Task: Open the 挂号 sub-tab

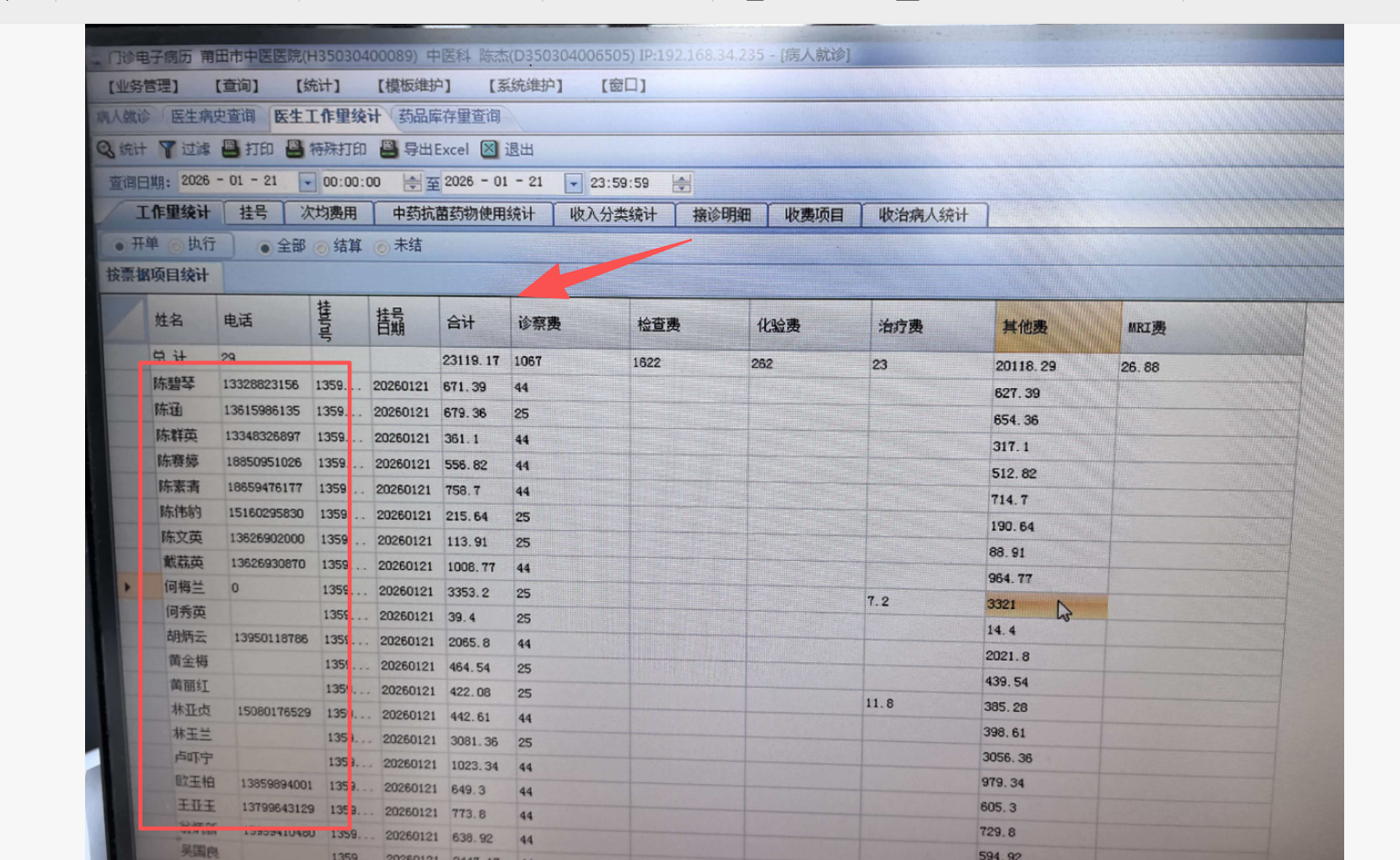Action: click(x=253, y=212)
